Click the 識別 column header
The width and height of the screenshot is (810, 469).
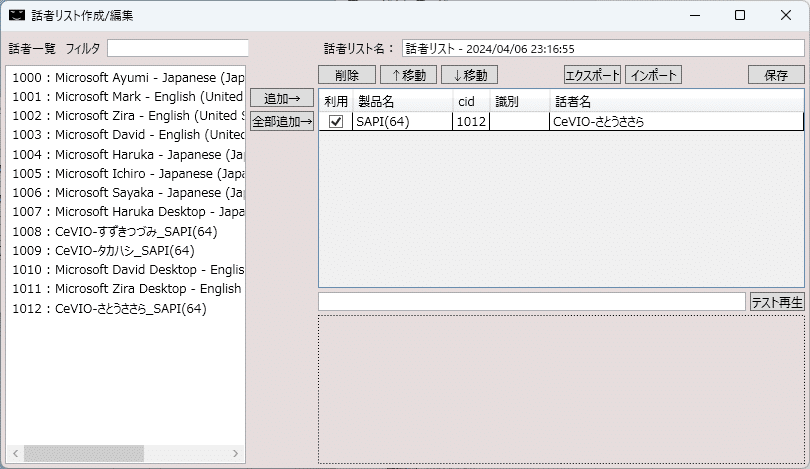pos(519,101)
